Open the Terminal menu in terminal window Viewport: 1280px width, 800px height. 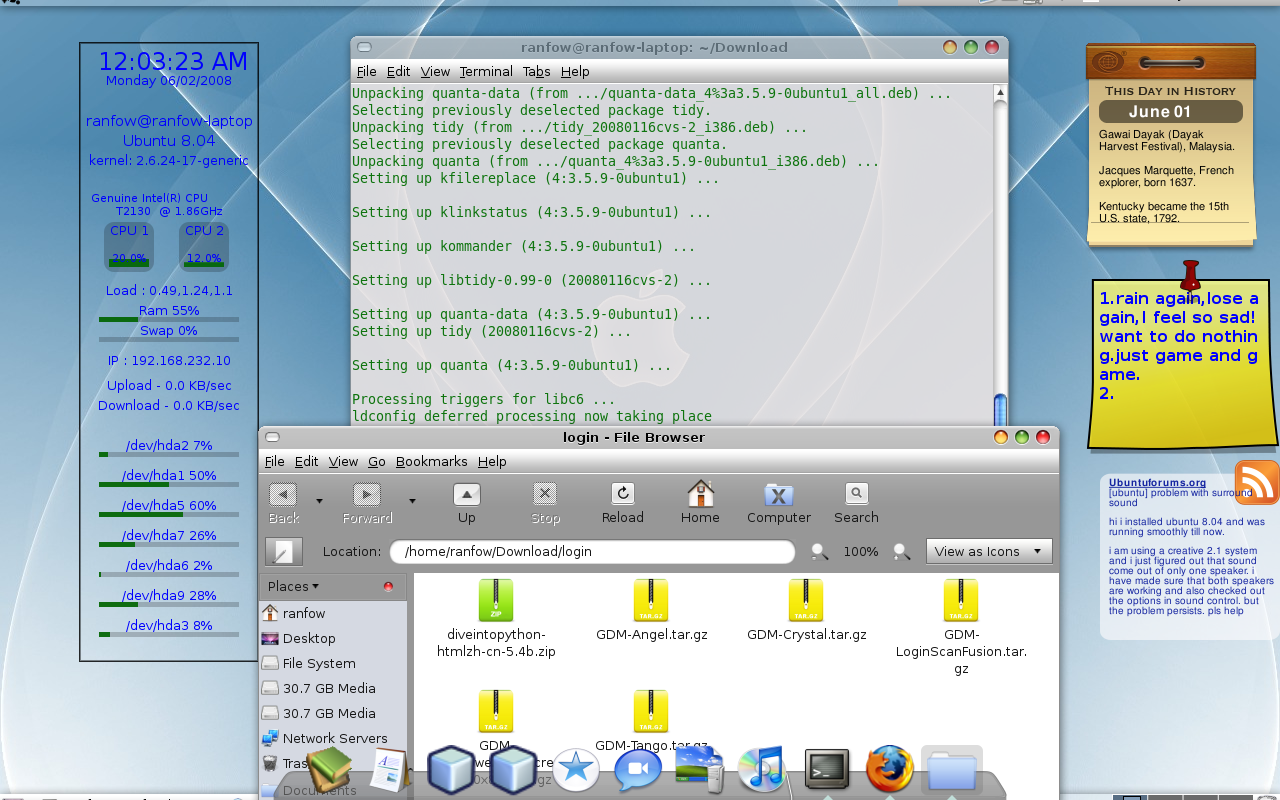click(x=486, y=71)
